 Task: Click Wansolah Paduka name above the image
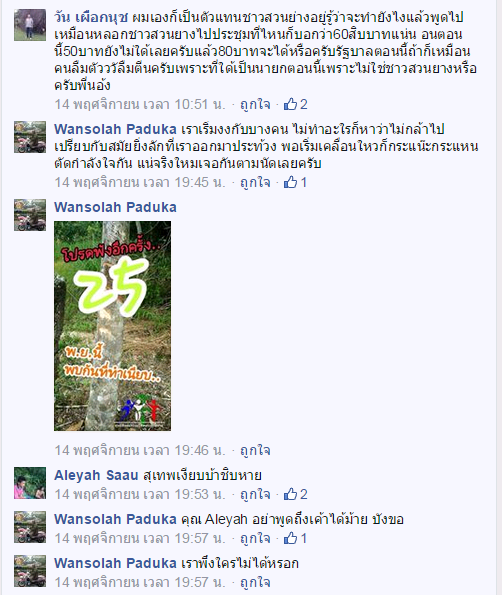tap(115, 207)
